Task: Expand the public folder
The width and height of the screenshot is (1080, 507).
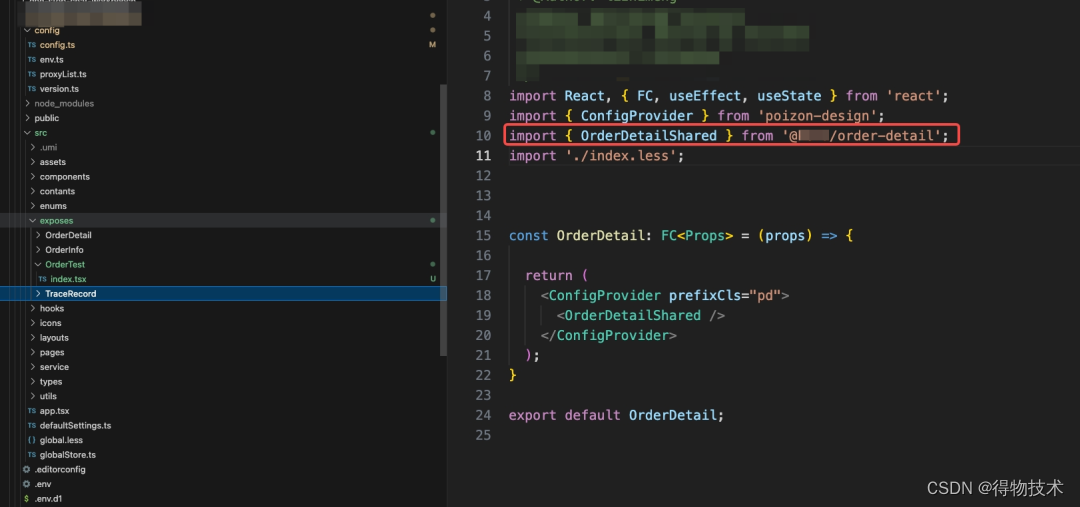Action: (x=28, y=118)
